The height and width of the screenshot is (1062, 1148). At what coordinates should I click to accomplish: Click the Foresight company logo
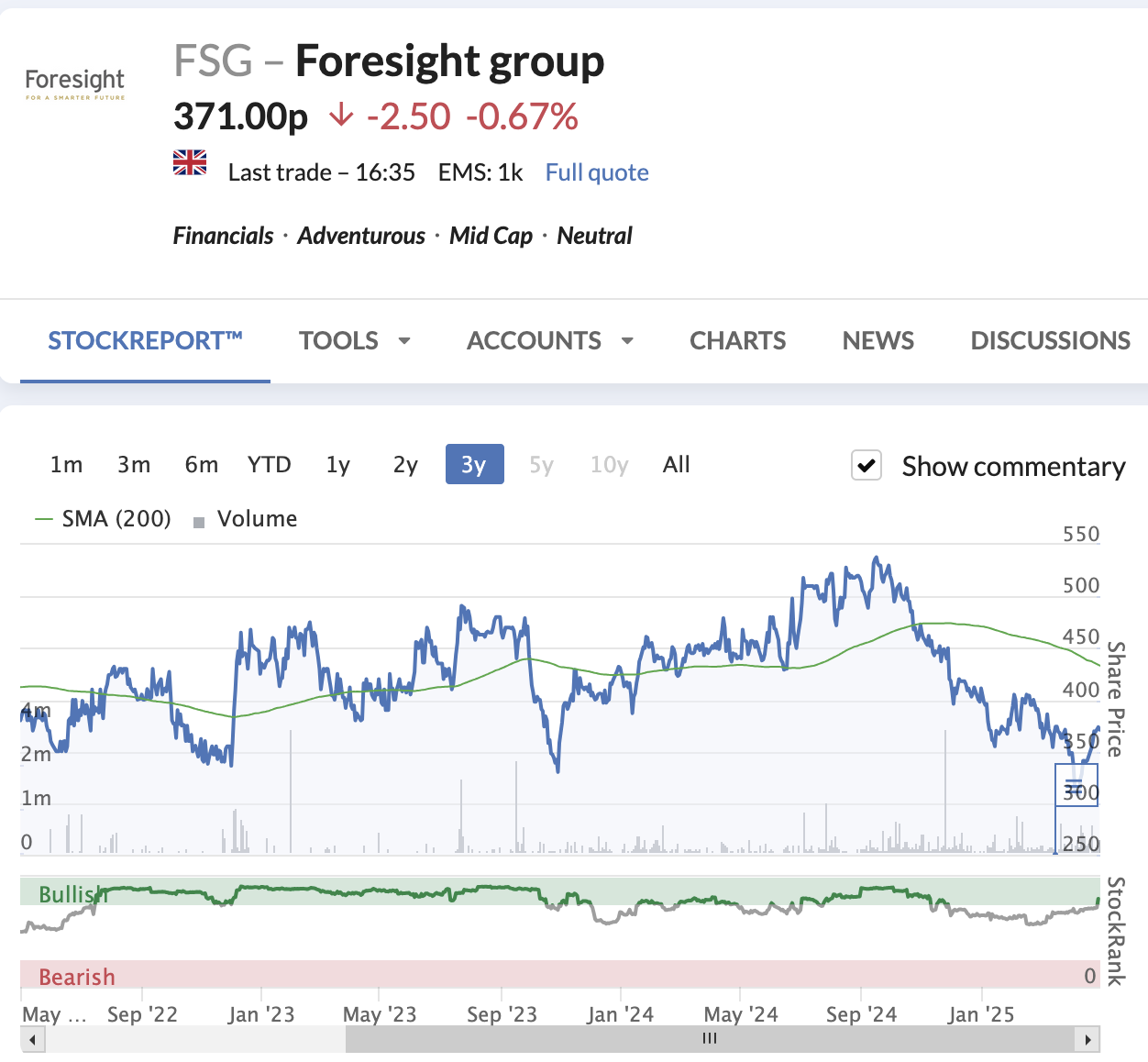click(x=75, y=83)
